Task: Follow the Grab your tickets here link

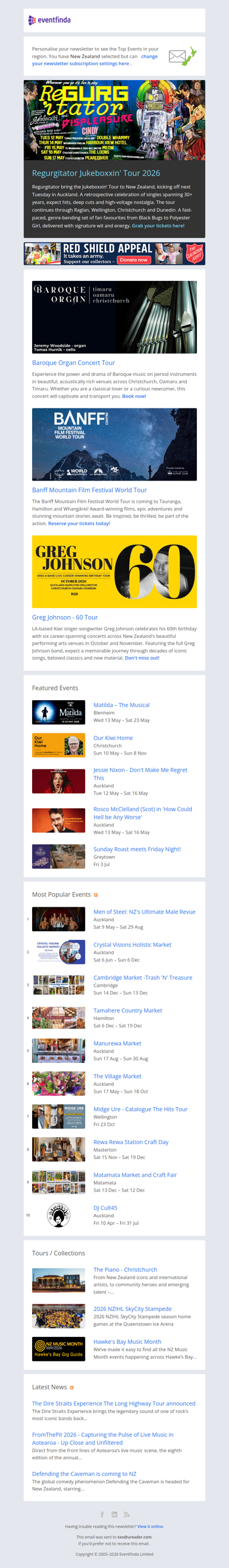Action: pos(158,226)
